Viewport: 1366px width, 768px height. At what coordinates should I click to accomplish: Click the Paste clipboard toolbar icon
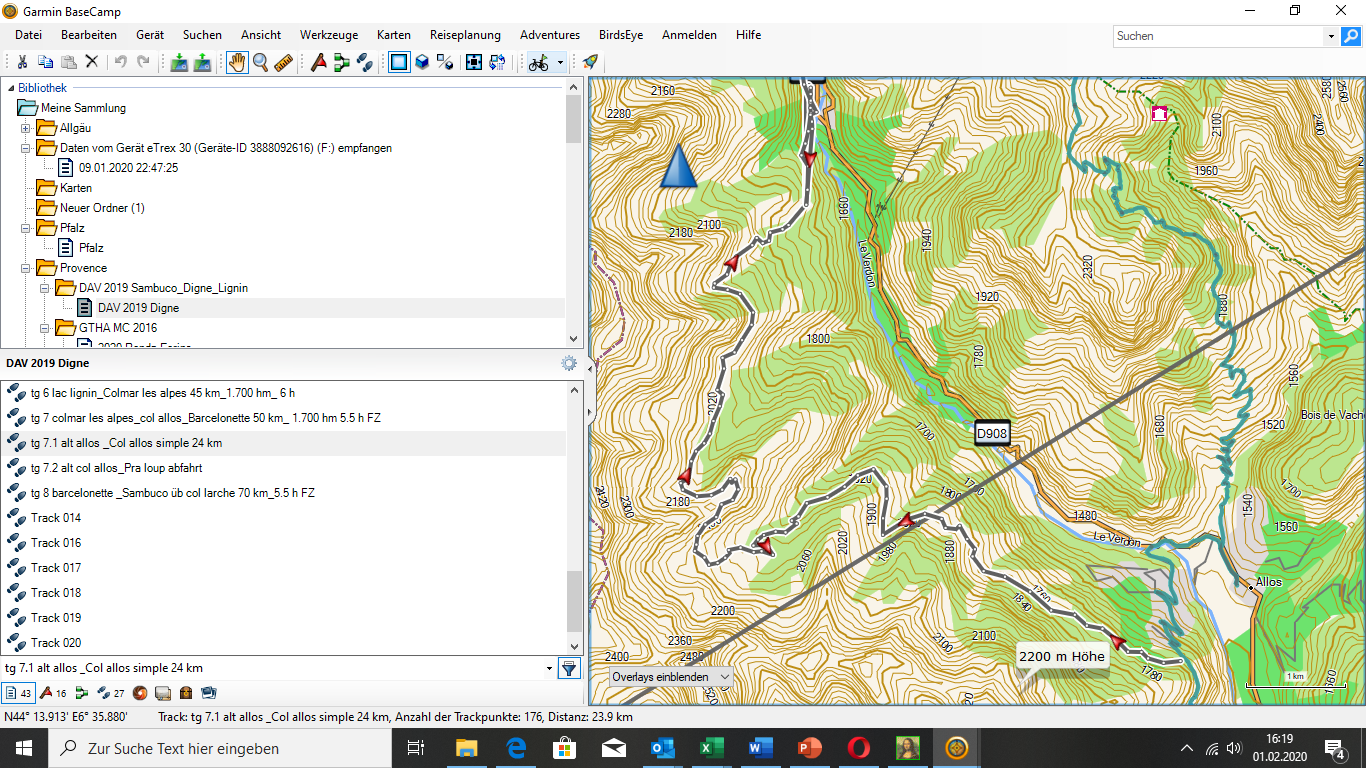68,62
